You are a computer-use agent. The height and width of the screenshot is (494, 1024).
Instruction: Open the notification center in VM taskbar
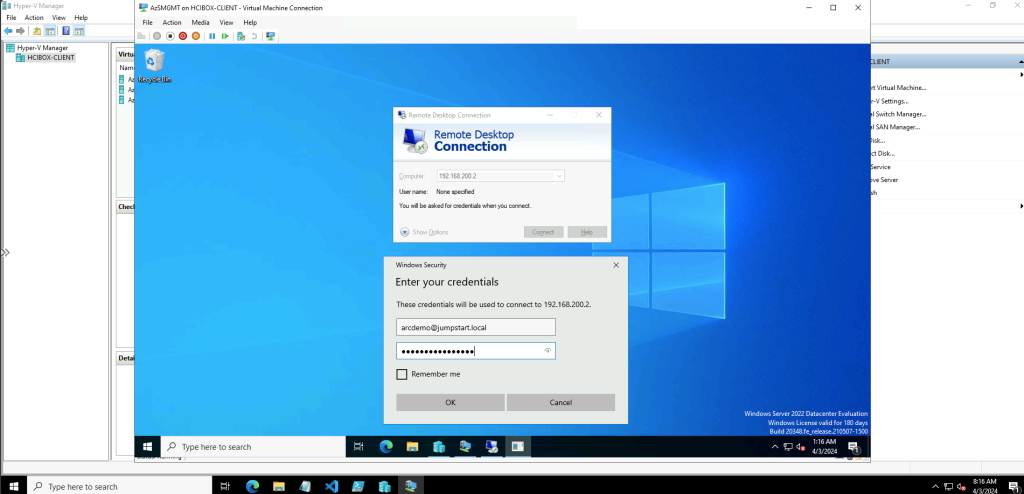853,447
